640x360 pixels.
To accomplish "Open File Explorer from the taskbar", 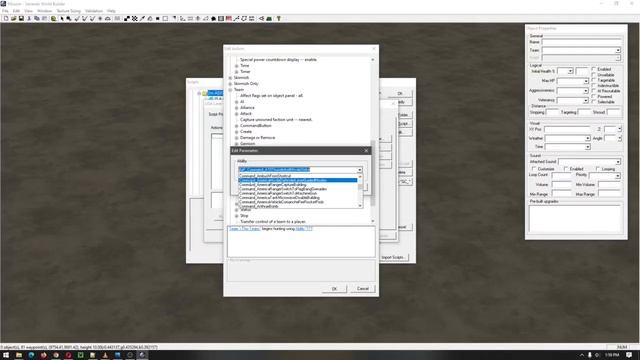I will click(19, 355).
